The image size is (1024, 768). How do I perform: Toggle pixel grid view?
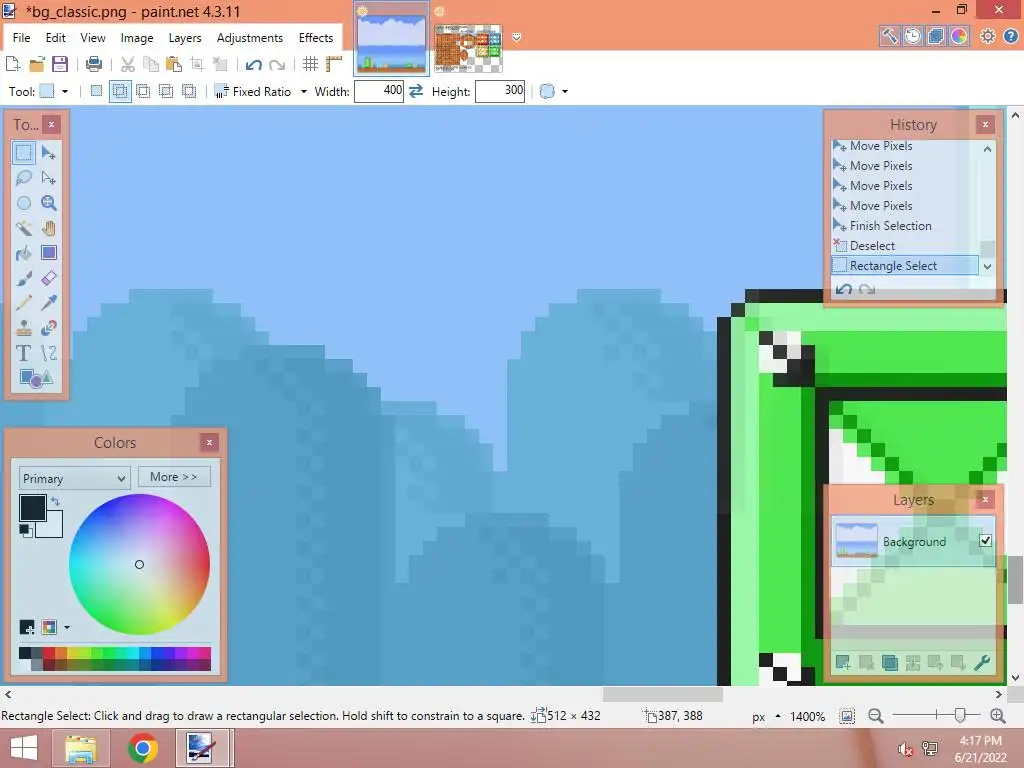pyautogui.click(x=310, y=63)
